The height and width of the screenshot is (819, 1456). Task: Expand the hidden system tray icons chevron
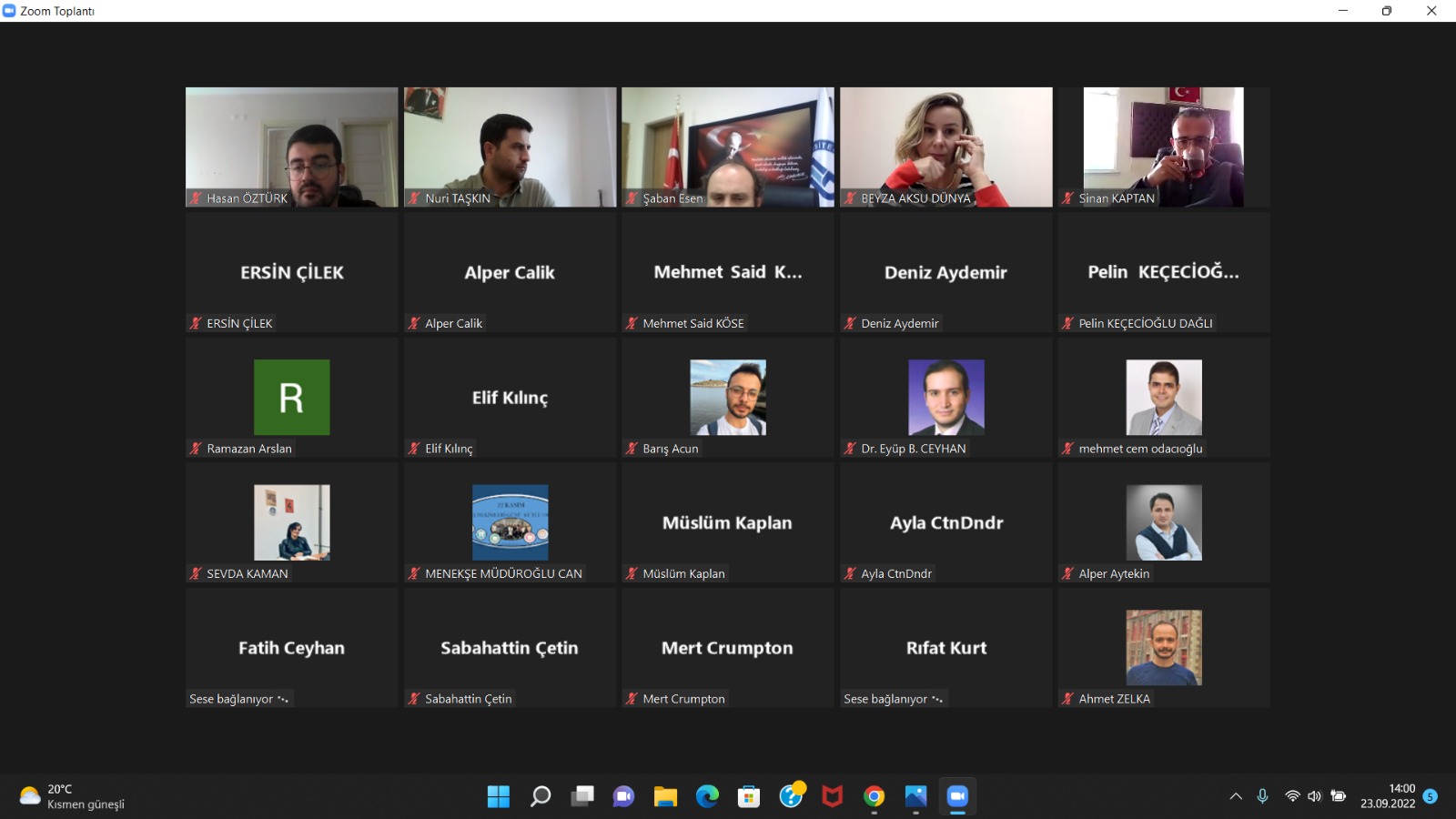click(1236, 796)
